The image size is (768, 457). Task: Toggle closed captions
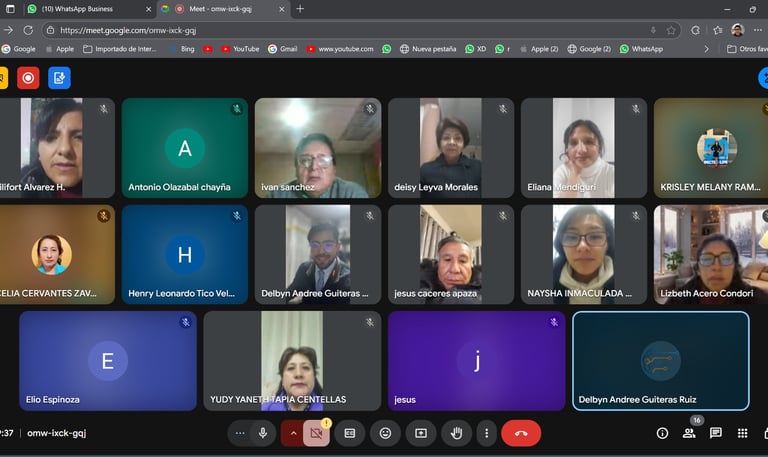coord(350,433)
